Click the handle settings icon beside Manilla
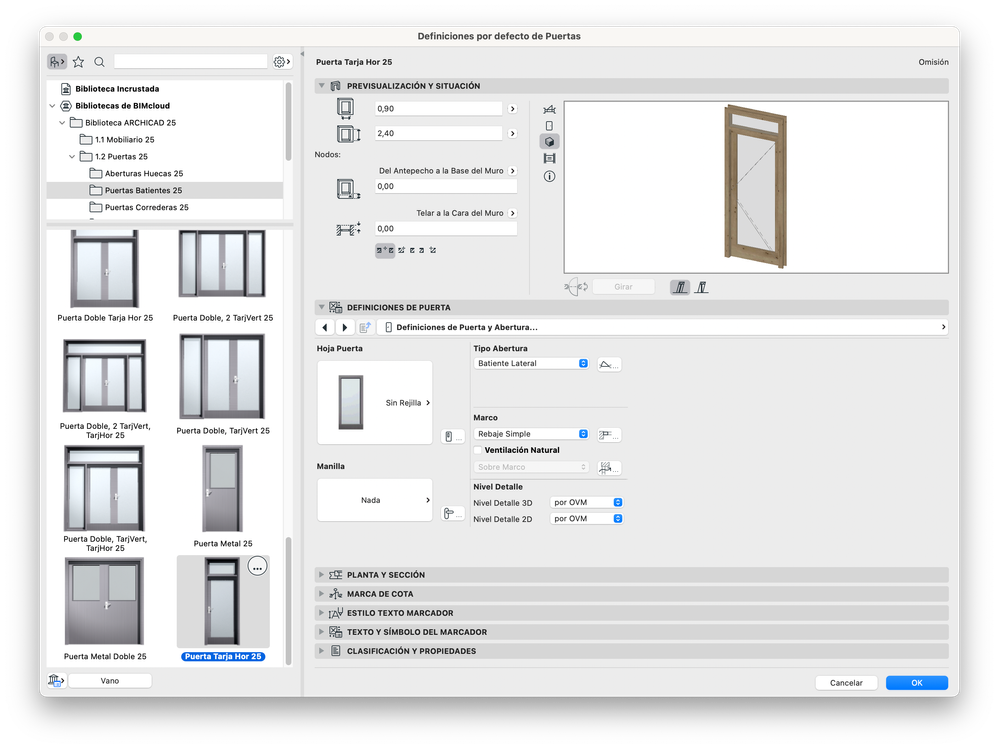Viewport: 999px width, 749px height. point(452,514)
